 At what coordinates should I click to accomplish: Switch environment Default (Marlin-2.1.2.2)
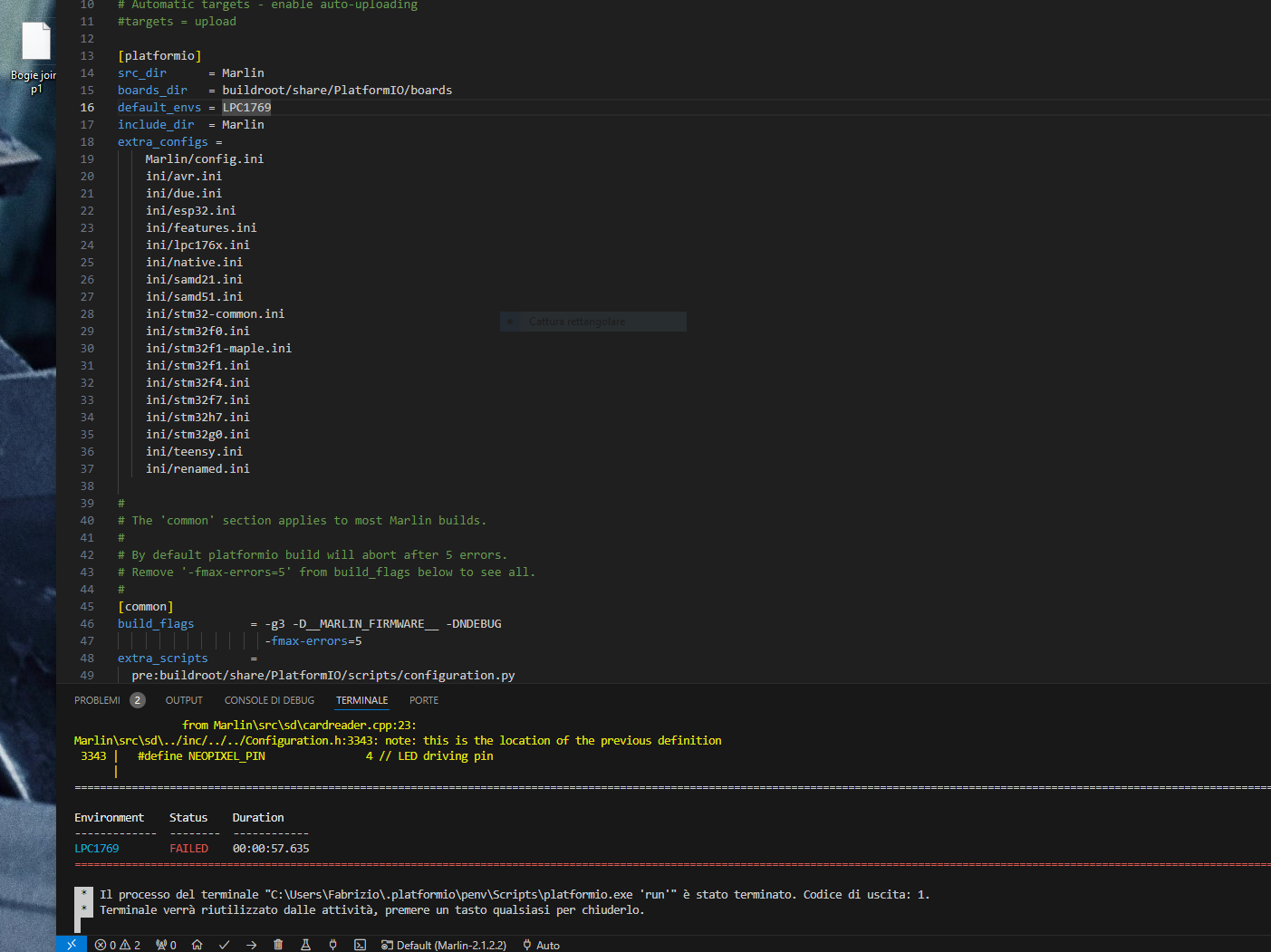[444, 945]
